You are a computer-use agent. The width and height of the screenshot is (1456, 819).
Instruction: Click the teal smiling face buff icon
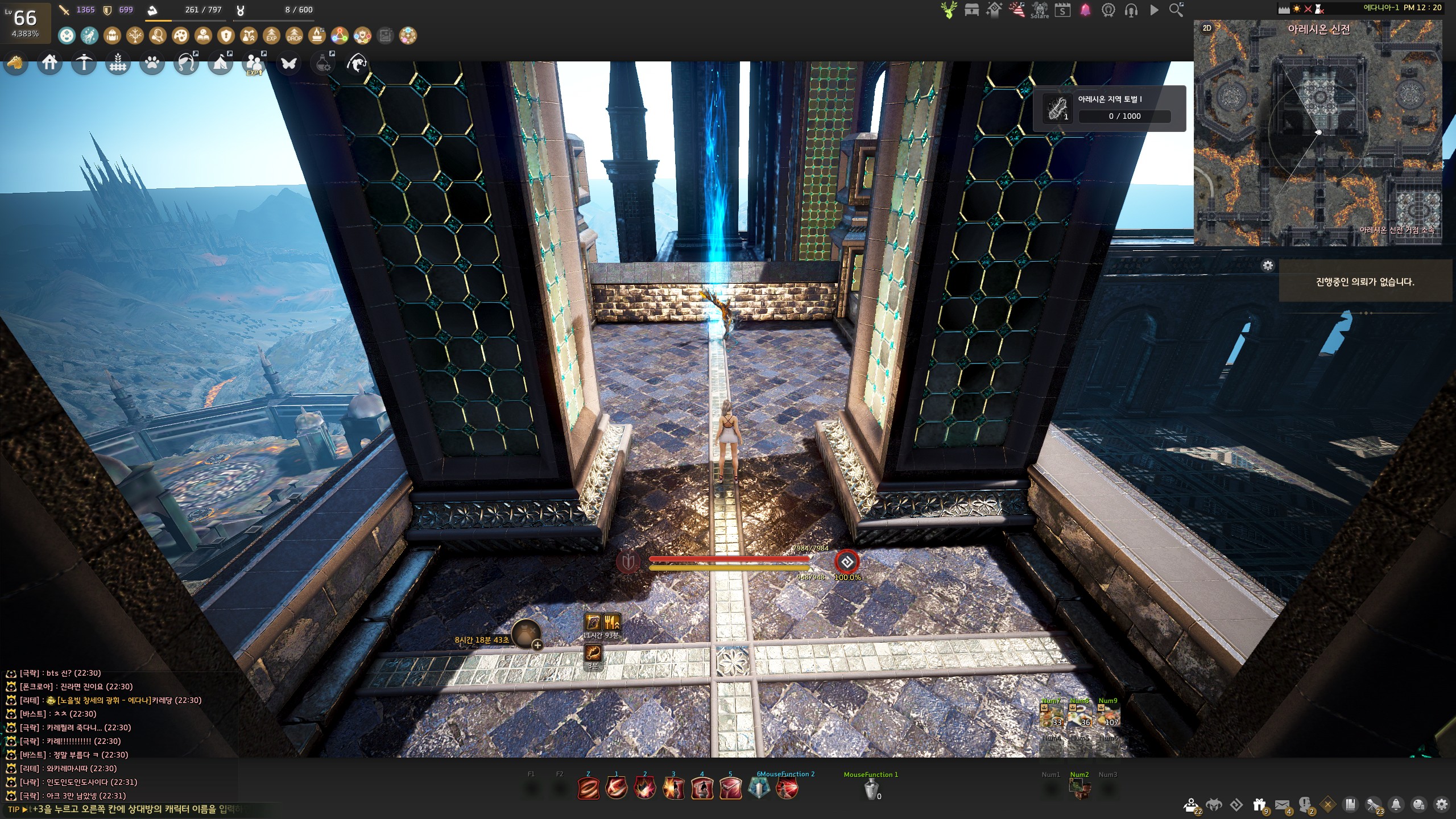(67, 36)
